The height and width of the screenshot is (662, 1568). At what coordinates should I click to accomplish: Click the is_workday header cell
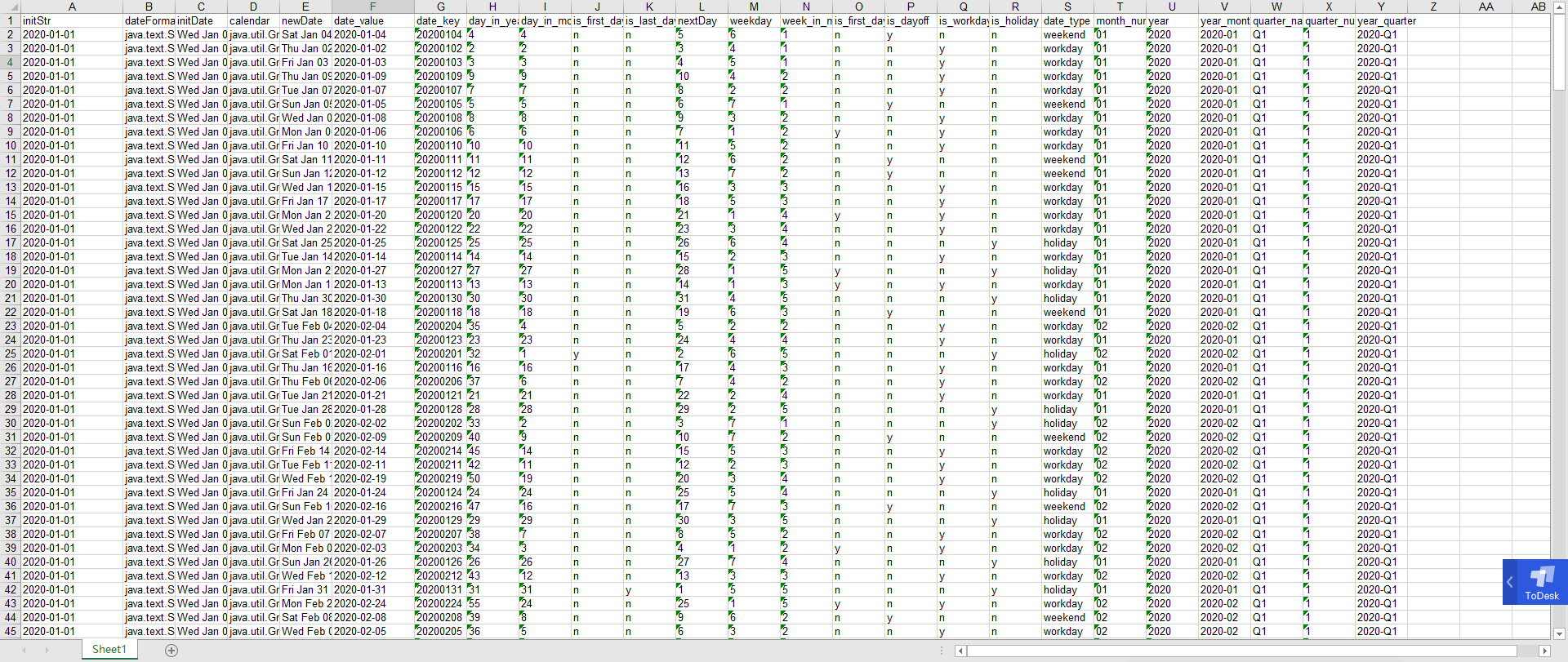pos(963,20)
